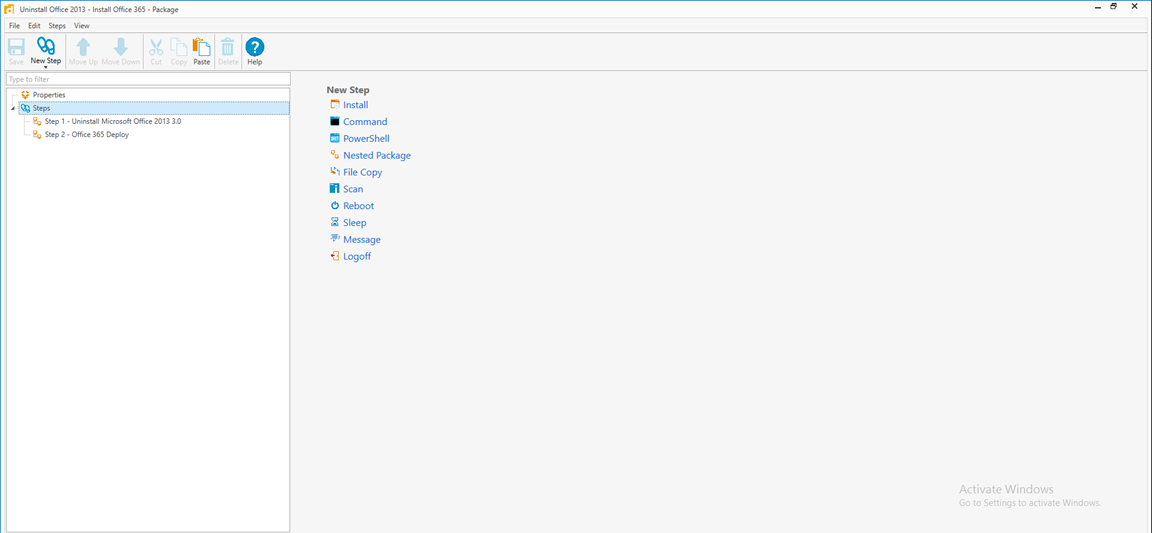Click the Move Down arrow icon
Viewport: 1152px width, 533px height.
(x=120, y=47)
